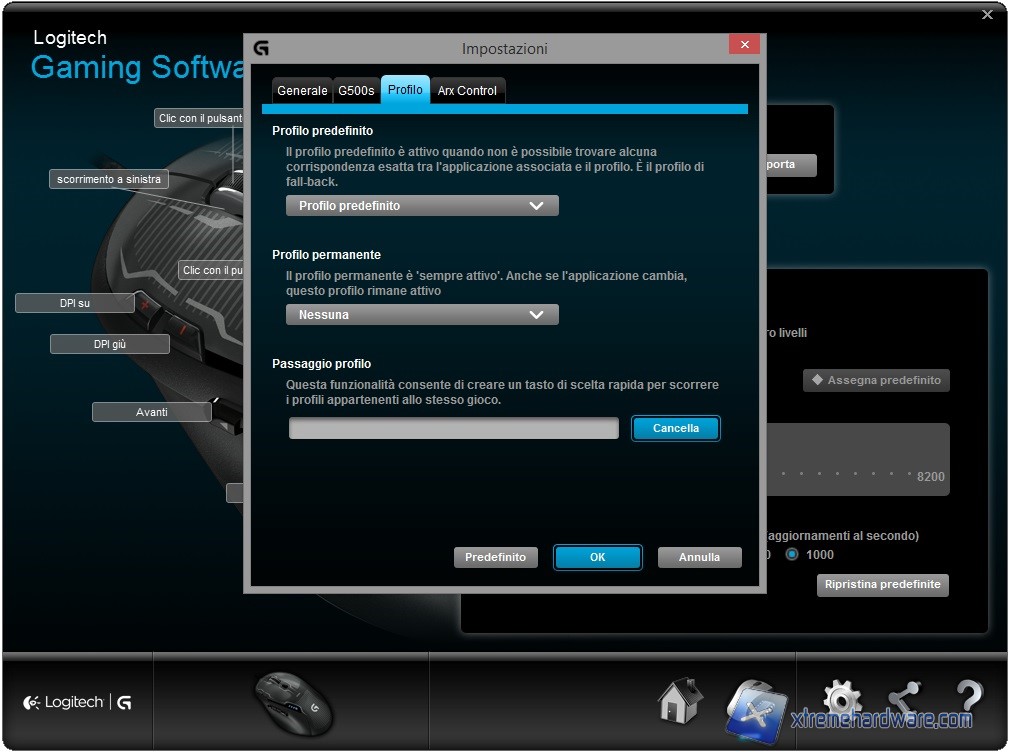
Task: Select the G500s mouse device icon
Action: (x=292, y=702)
